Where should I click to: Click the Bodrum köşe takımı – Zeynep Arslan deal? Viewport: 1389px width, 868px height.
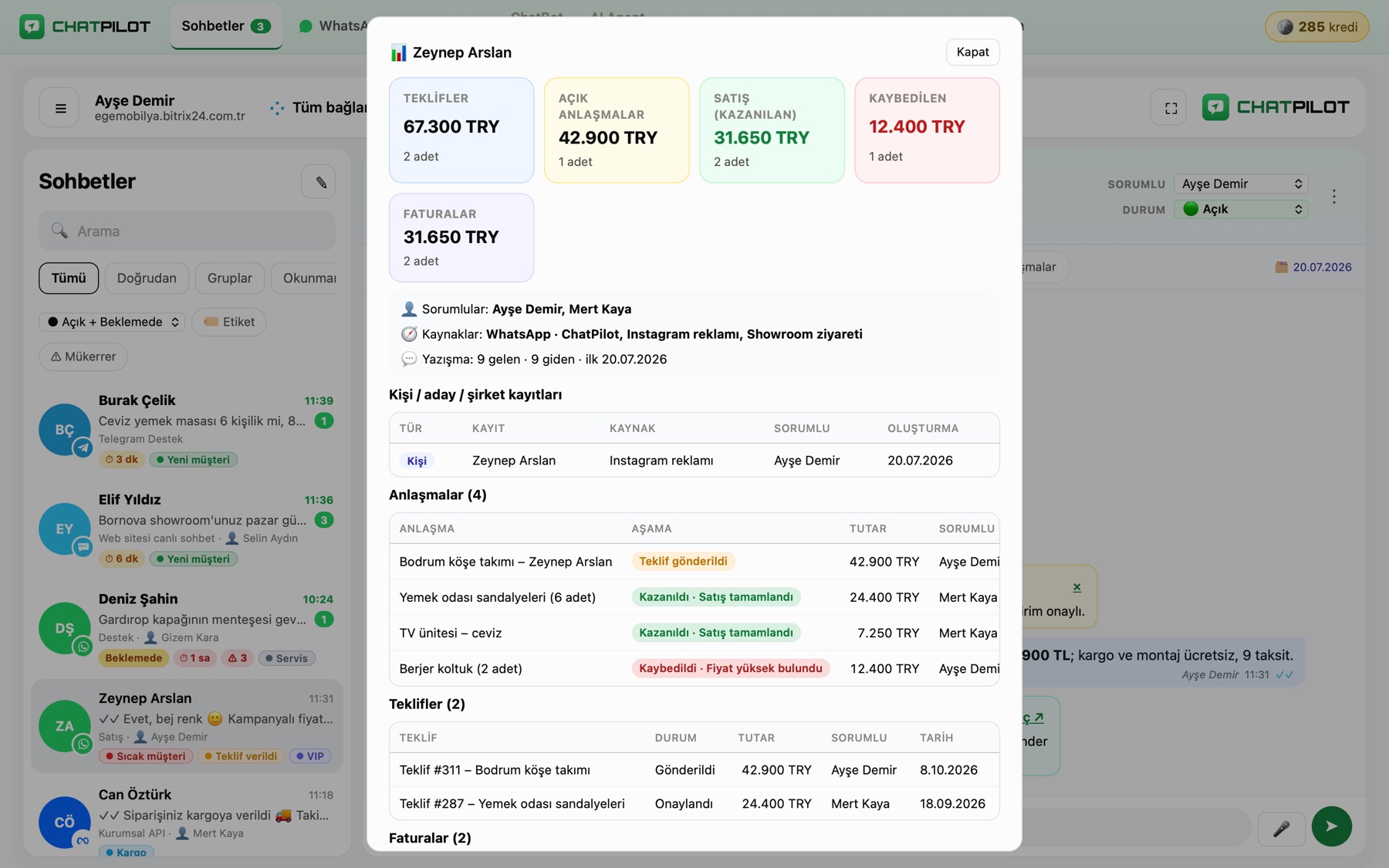[505, 562]
